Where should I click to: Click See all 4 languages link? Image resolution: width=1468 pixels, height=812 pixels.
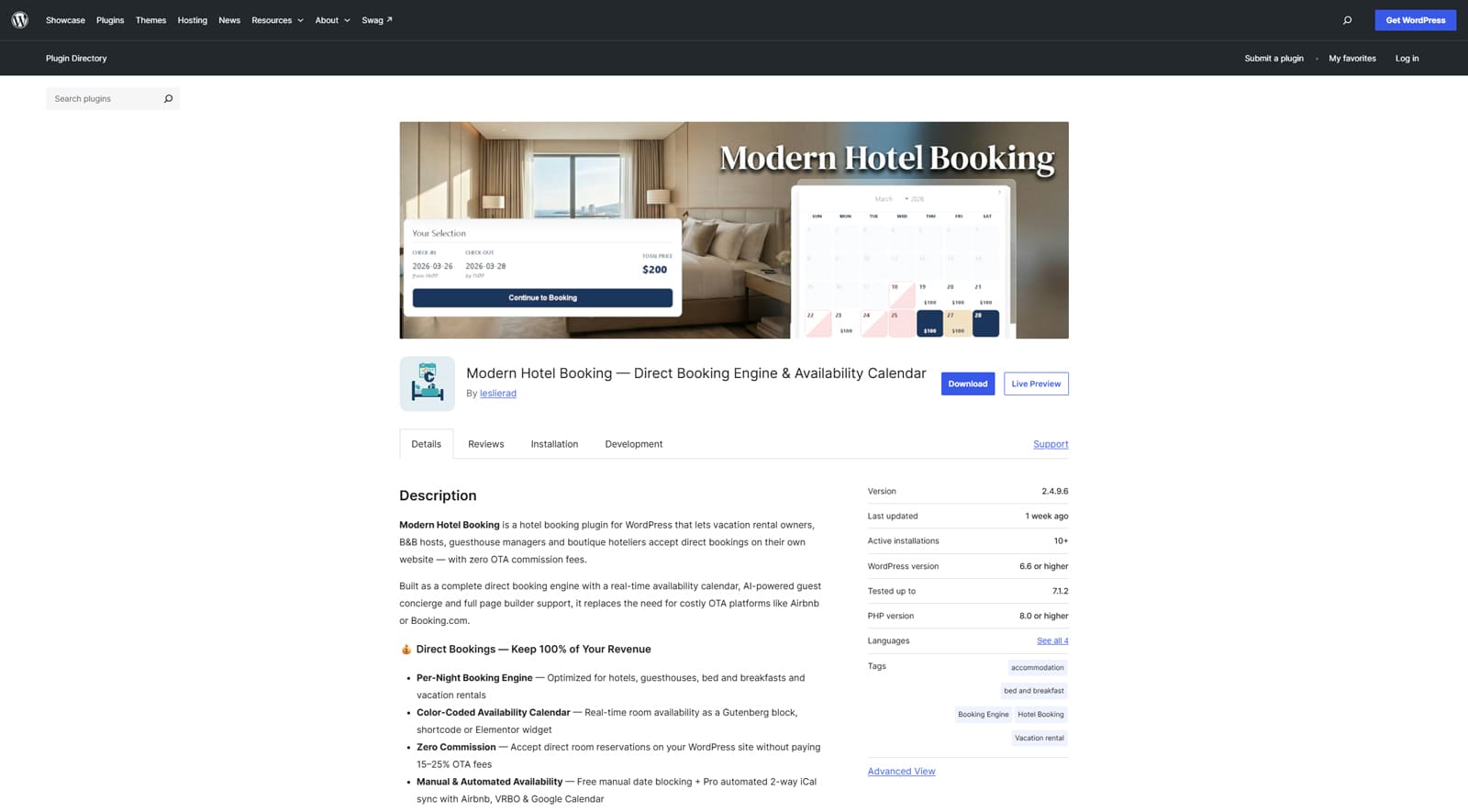pos(1052,640)
